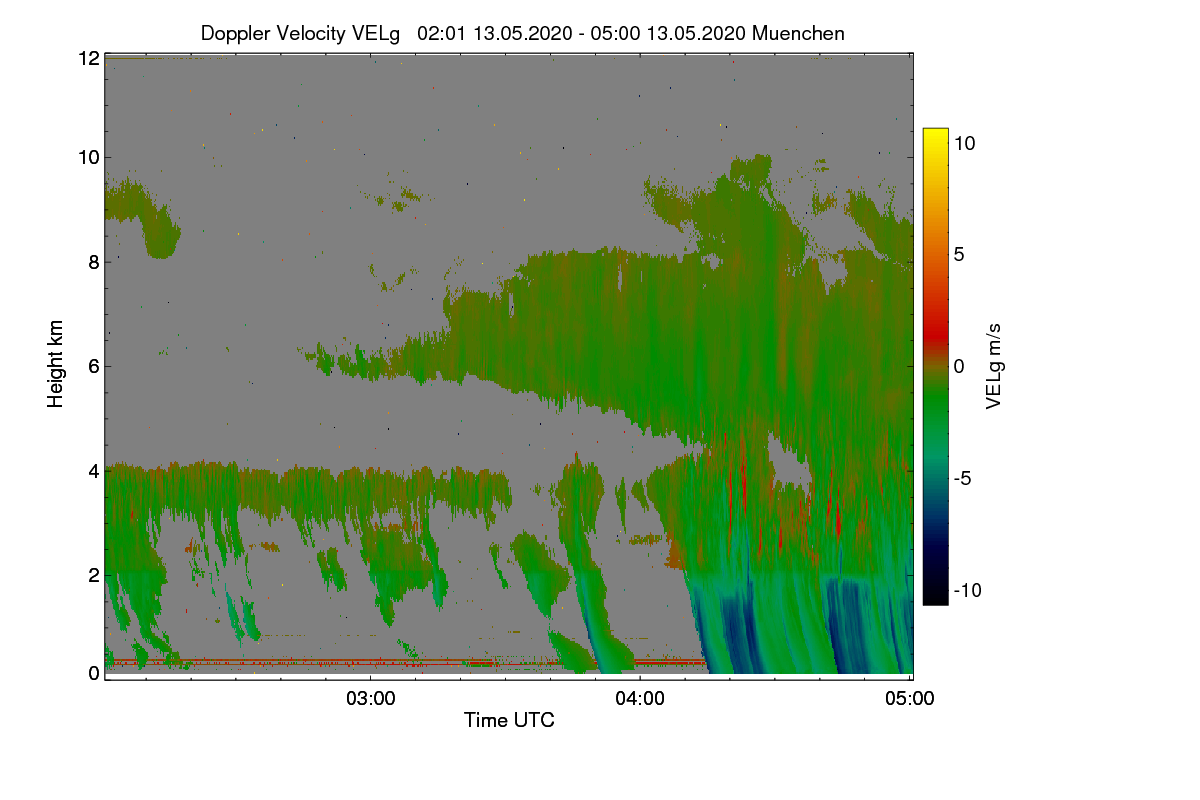Click the height tick label 6

pos(93,366)
